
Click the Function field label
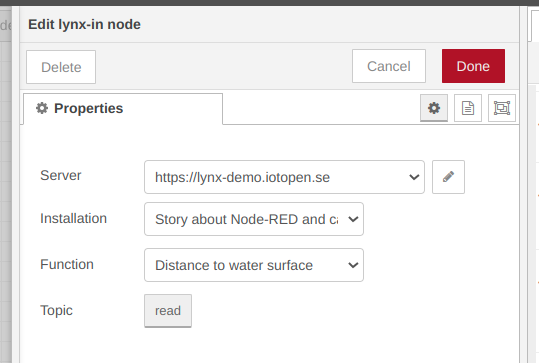(67, 264)
